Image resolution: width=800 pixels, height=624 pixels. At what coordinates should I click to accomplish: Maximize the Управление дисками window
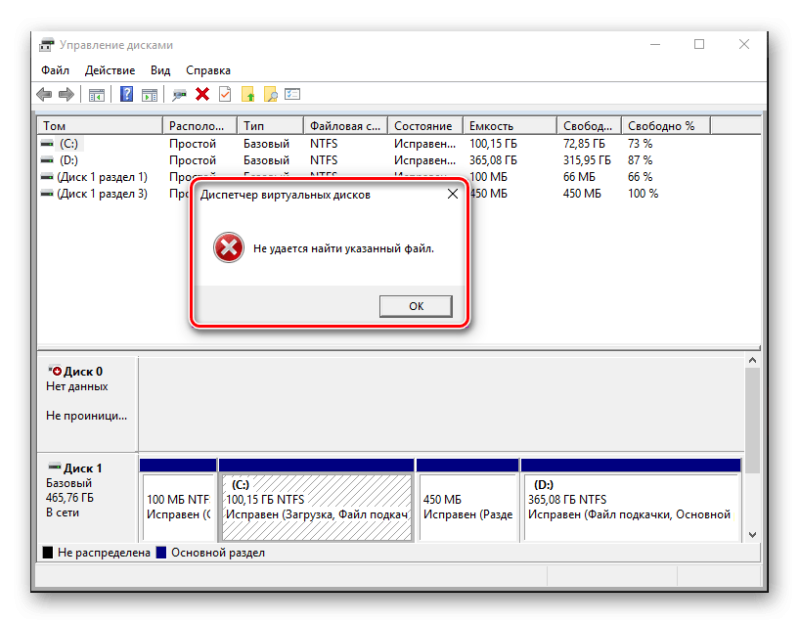[699, 44]
